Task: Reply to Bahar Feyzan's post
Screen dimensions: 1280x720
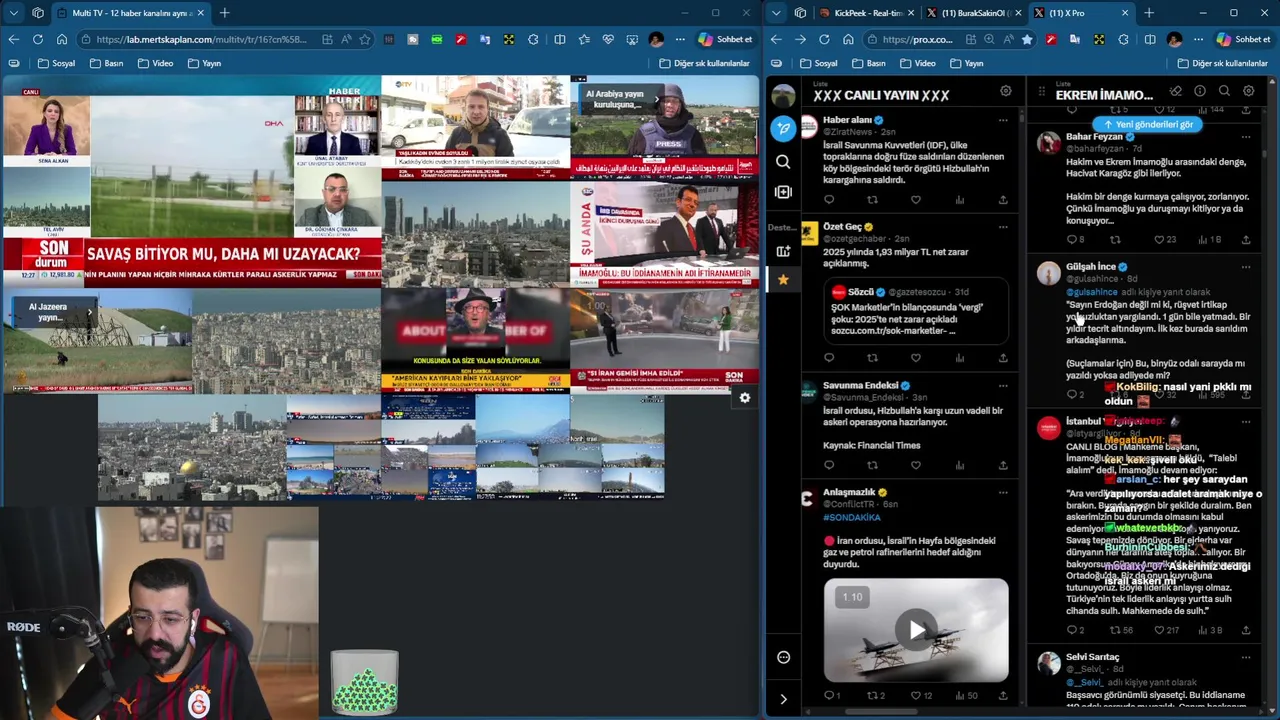Action: coord(1074,240)
